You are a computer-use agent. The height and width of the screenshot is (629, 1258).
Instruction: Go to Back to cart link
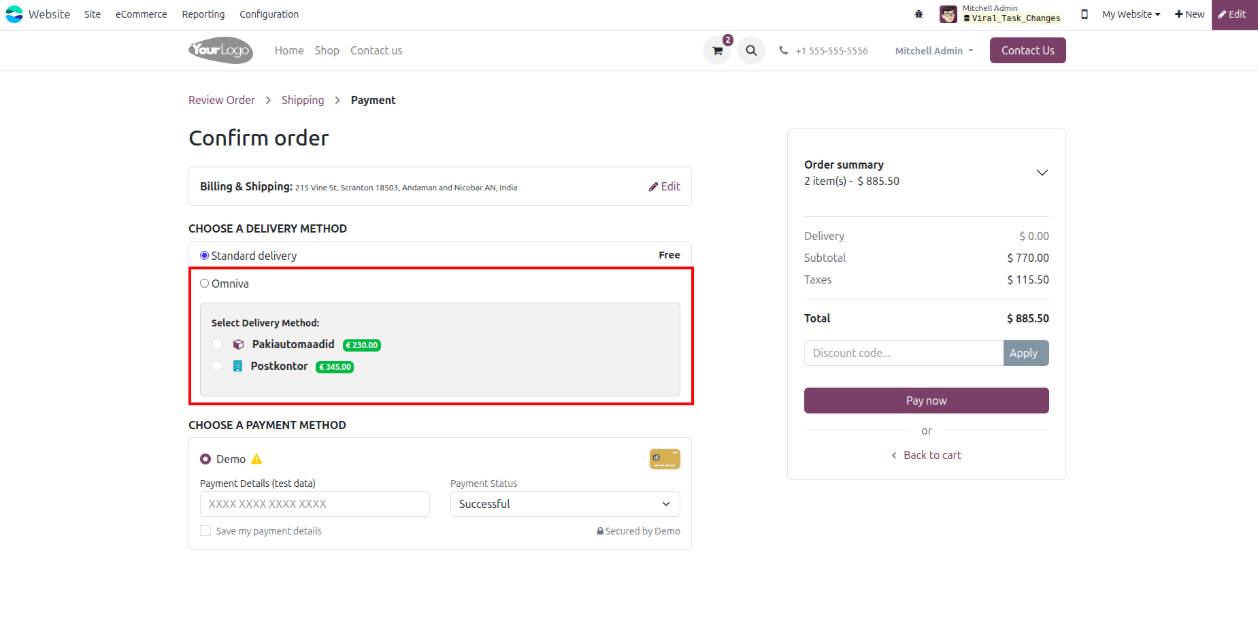926,455
